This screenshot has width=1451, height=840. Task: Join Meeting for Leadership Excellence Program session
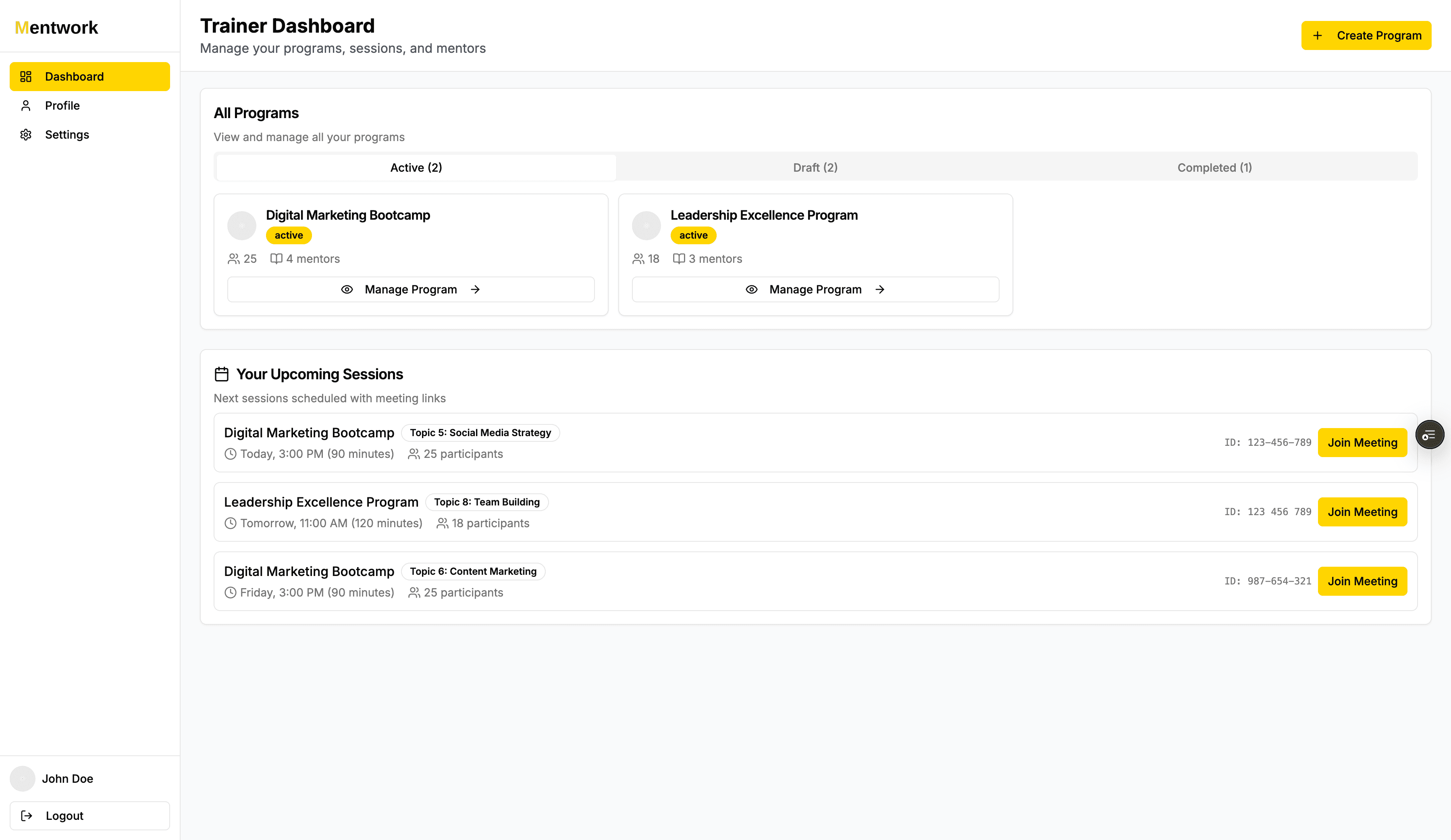coord(1362,511)
